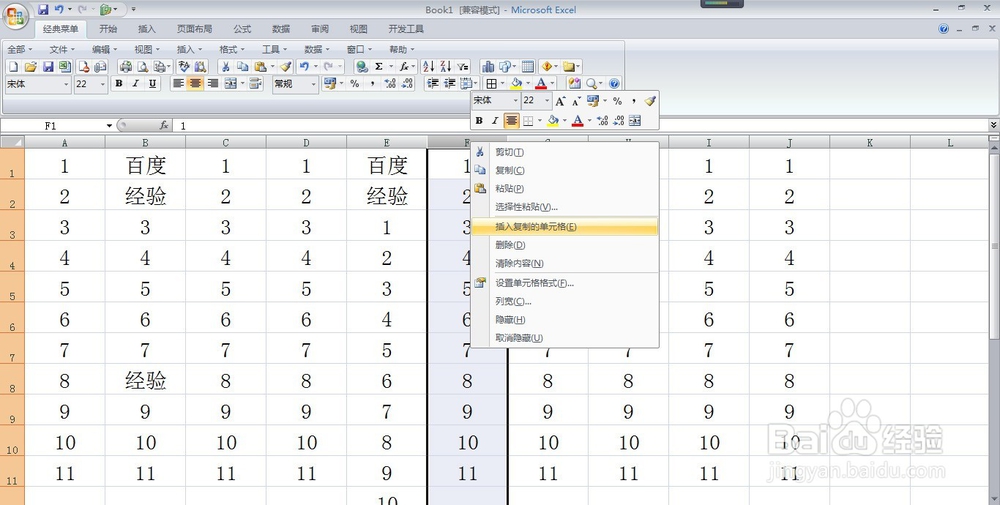Insert a chart with the column chart icon
This screenshot has width=1000, height=505.
(488, 66)
